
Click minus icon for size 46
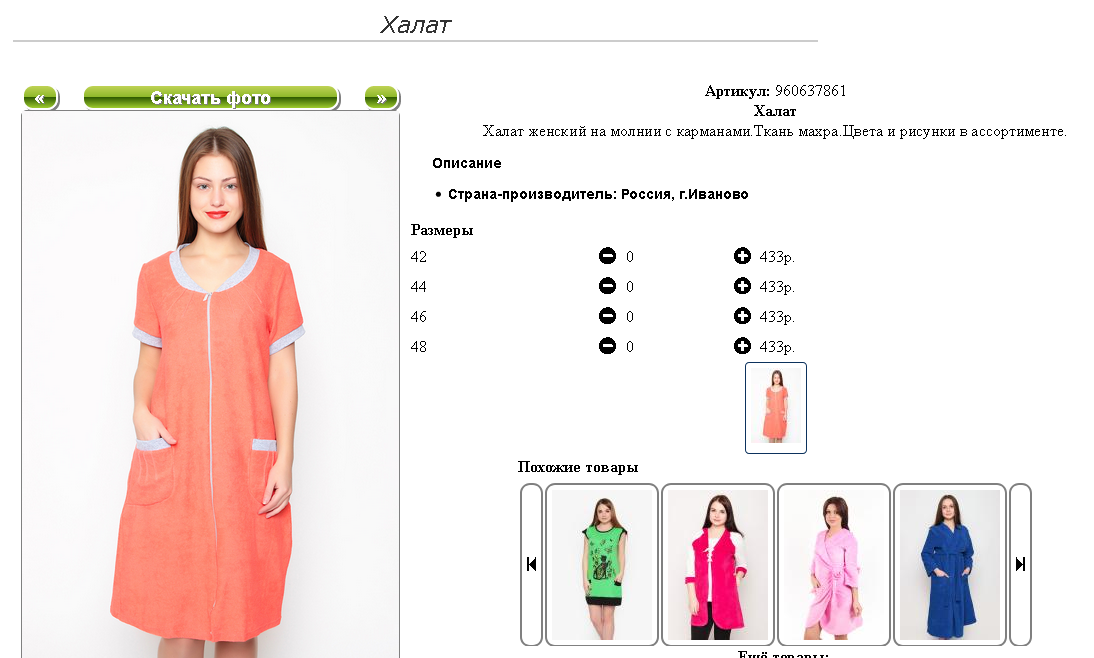[607, 316]
